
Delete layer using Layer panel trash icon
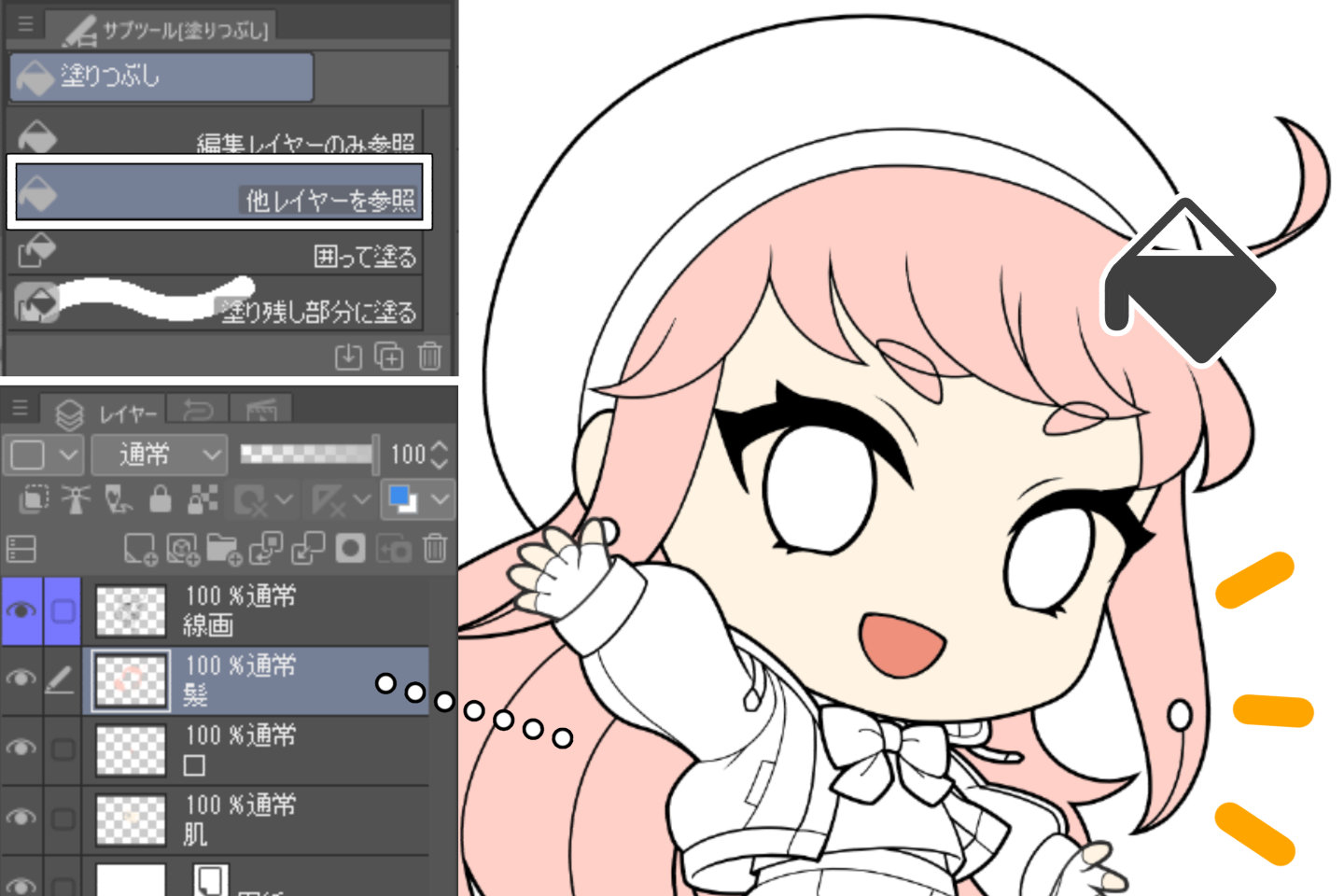tap(435, 548)
